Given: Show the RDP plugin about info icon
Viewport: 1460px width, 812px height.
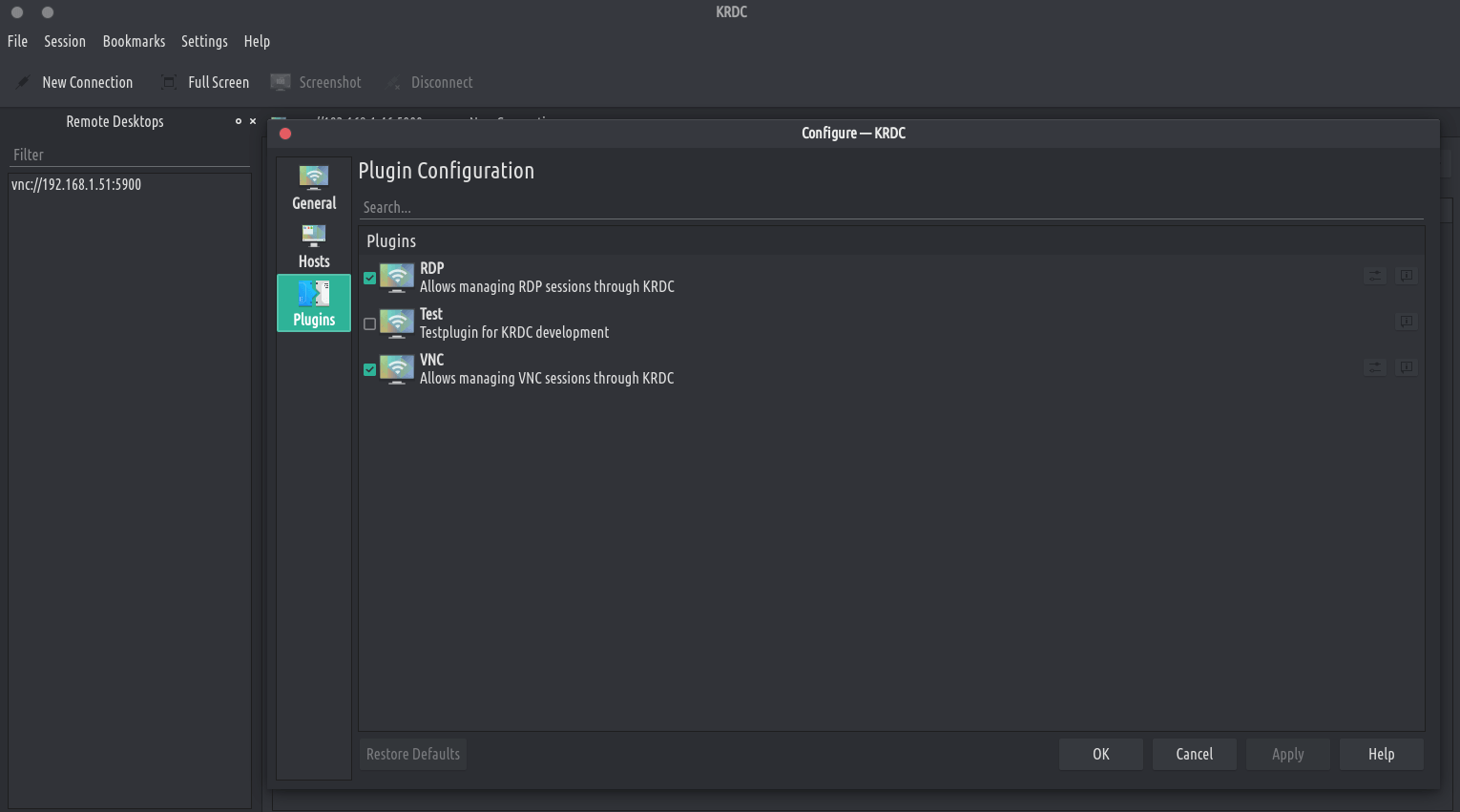Looking at the screenshot, I should 1406,276.
